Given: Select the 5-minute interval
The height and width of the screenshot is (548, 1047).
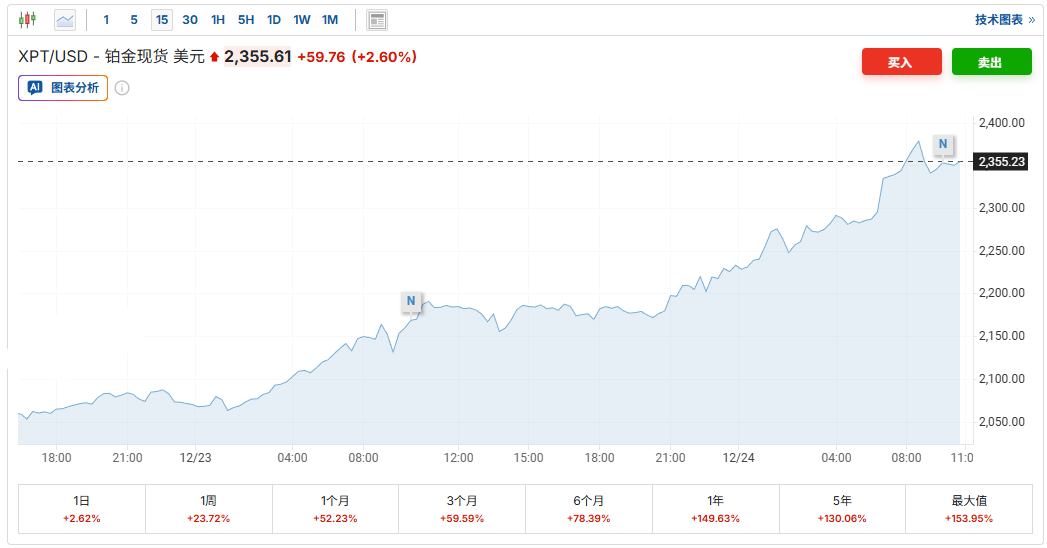Looking at the screenshot, I should point(134,19).
